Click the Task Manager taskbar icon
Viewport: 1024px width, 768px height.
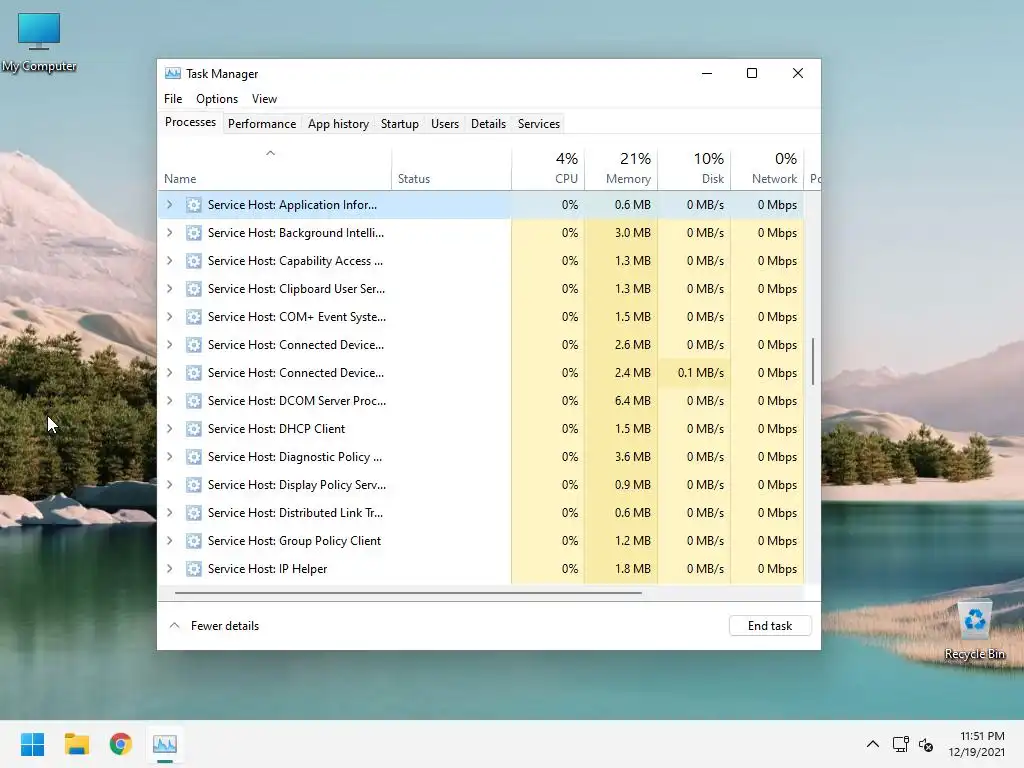[x=165, y=744]
